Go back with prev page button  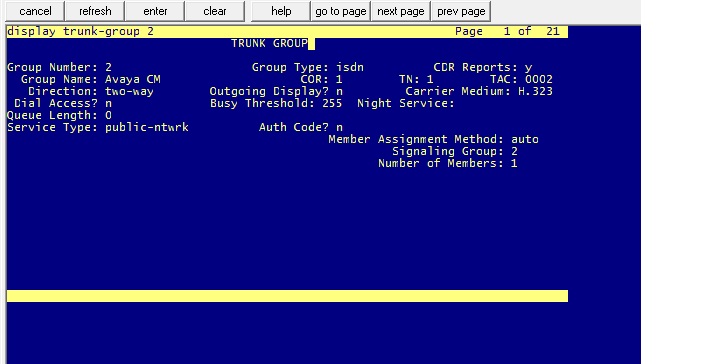461,11
